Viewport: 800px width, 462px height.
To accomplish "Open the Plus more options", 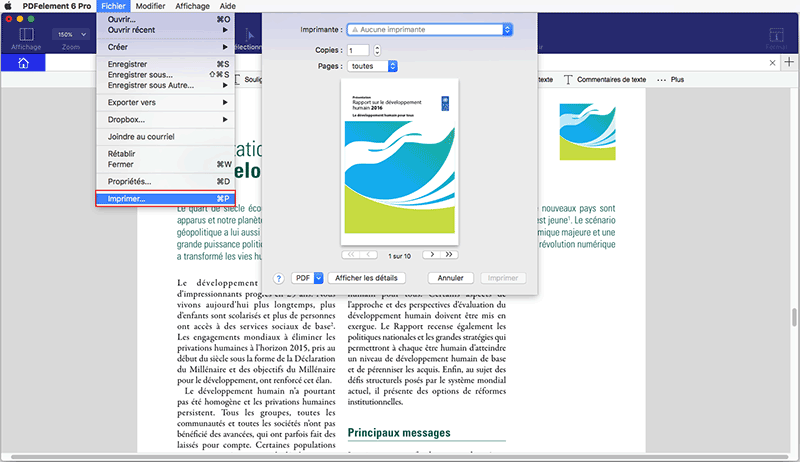I will pos(670,80).
